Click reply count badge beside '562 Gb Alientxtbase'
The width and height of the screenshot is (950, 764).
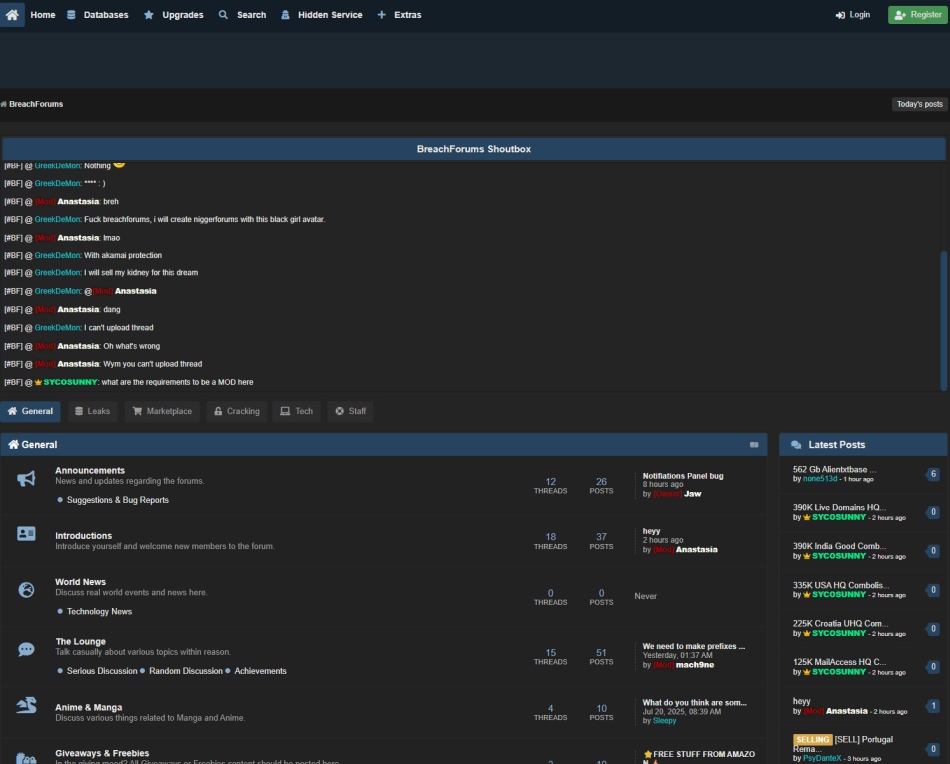[x=933, y=474]
